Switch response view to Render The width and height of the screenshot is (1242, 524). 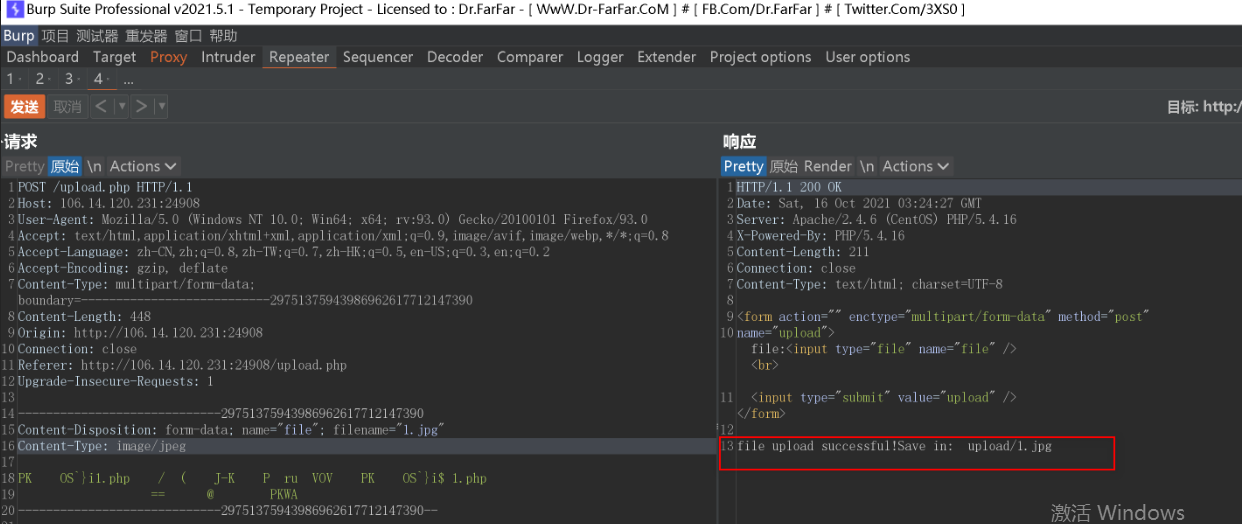click(827, 166)
